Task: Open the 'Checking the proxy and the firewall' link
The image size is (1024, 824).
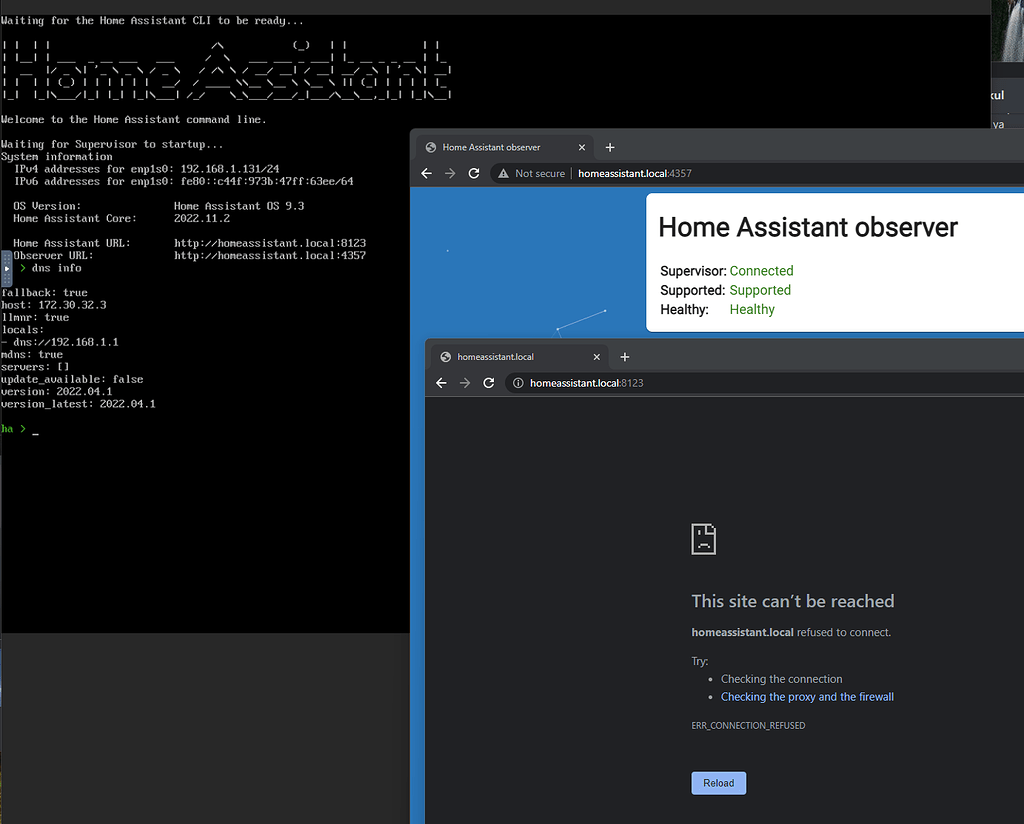Action: click(807, 697)
